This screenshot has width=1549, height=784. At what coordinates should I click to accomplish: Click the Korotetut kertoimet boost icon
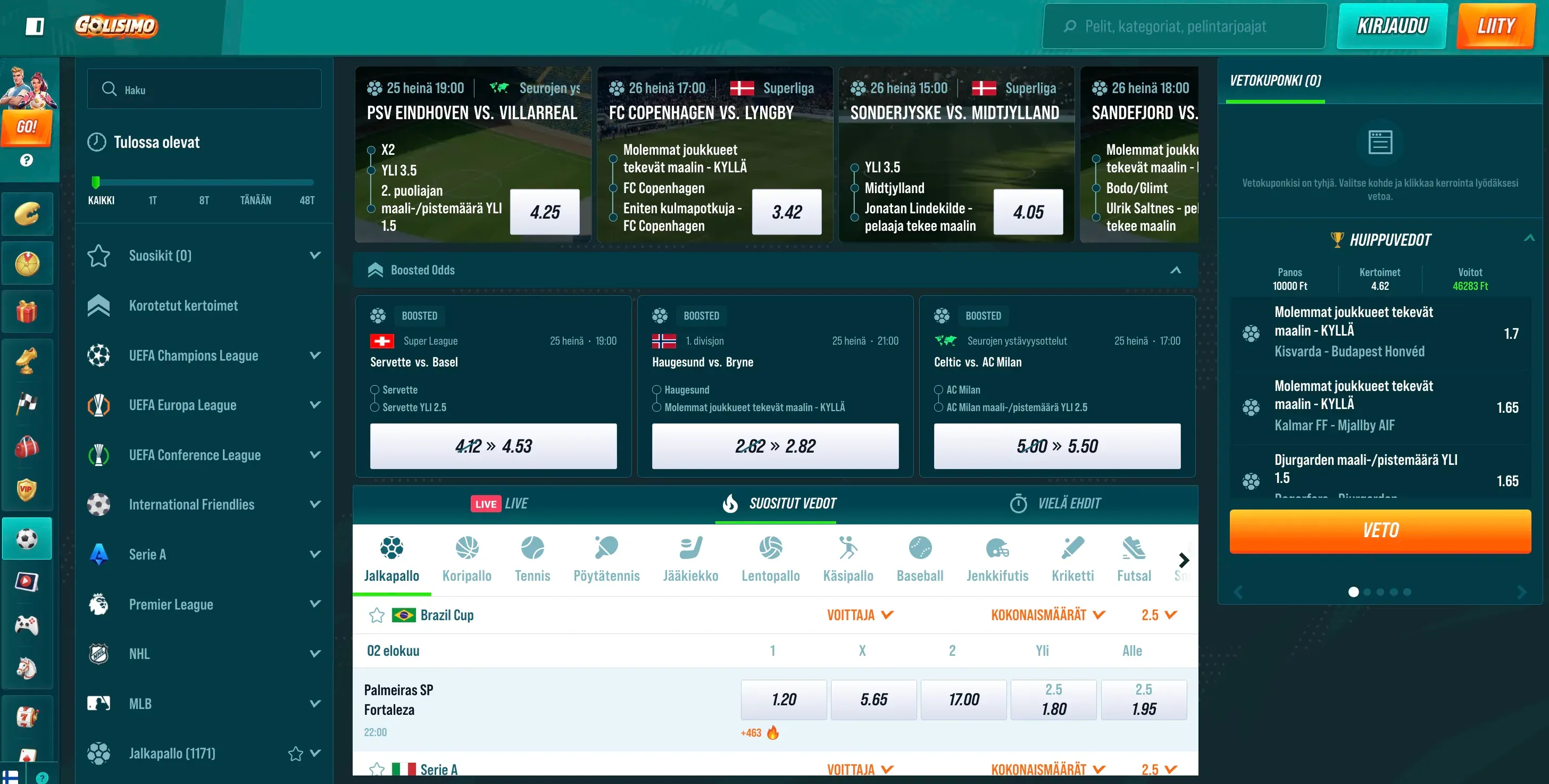98,305
